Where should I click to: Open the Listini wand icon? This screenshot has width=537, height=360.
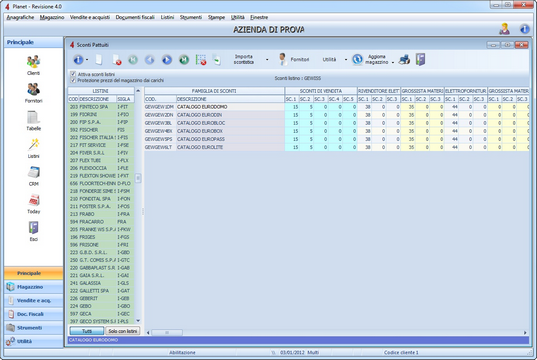click(33, 145)
